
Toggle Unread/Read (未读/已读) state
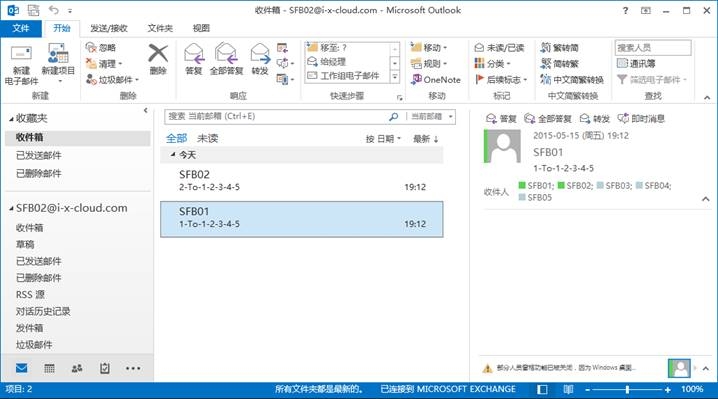pos(499,48)
